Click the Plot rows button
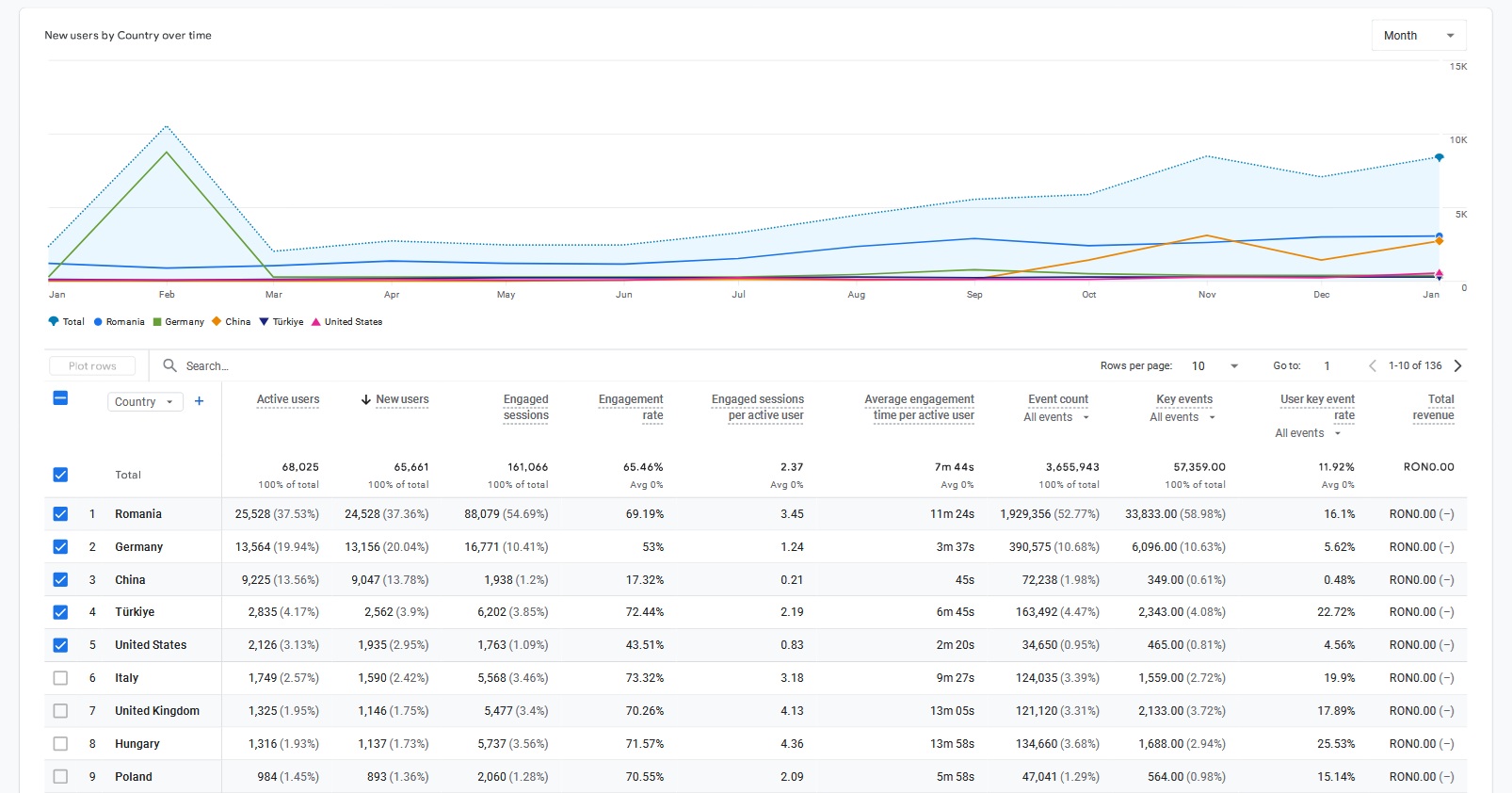The image size is (1512, 793). [92, 366]
